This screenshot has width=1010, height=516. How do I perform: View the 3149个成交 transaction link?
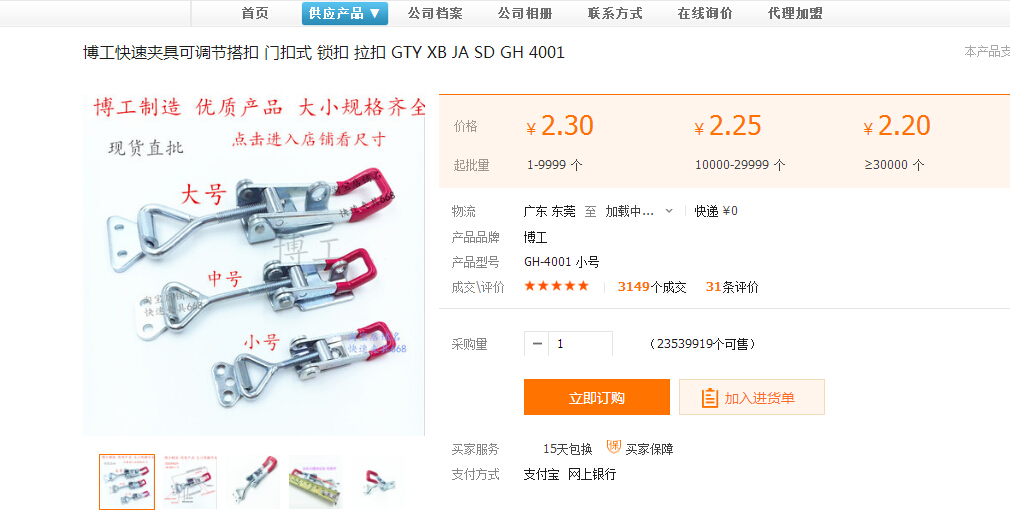click(x=652, y=287)
